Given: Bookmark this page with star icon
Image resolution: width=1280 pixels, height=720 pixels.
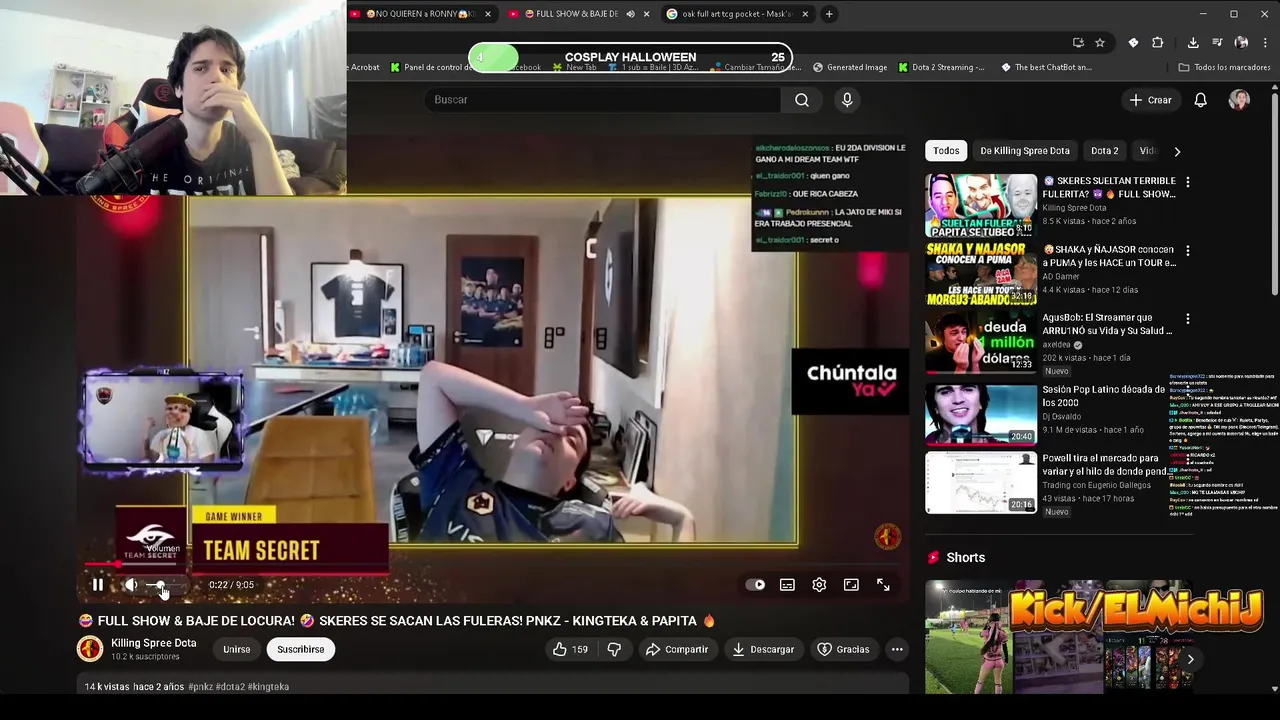Looking at the screenshot, I should (x=1100, y=42).
